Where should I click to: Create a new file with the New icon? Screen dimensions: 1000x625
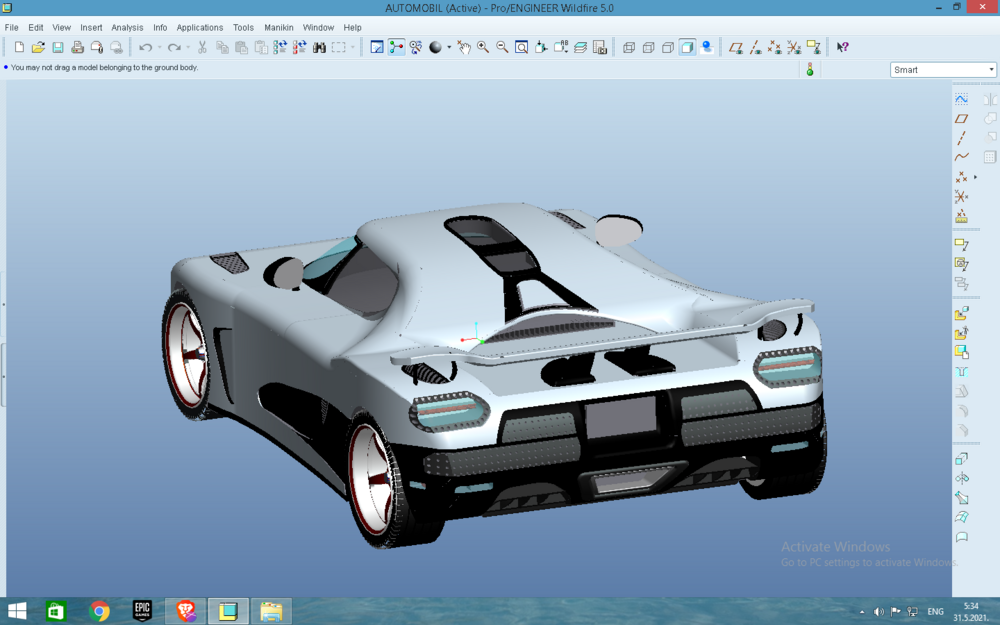19,47
